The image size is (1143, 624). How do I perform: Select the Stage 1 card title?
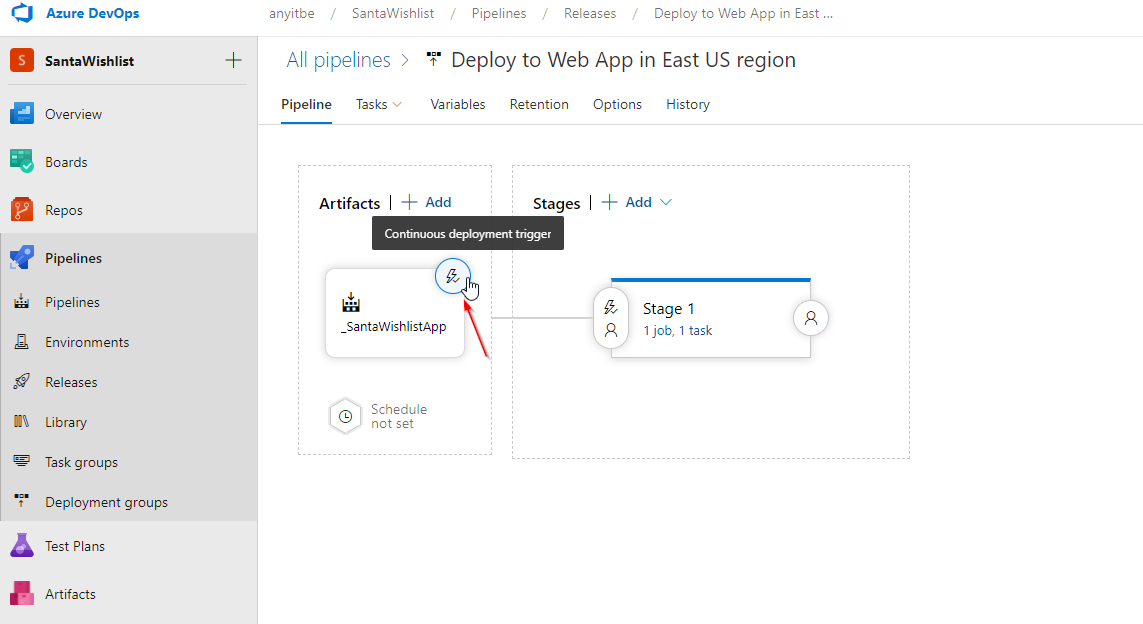[x=668, y=308]
